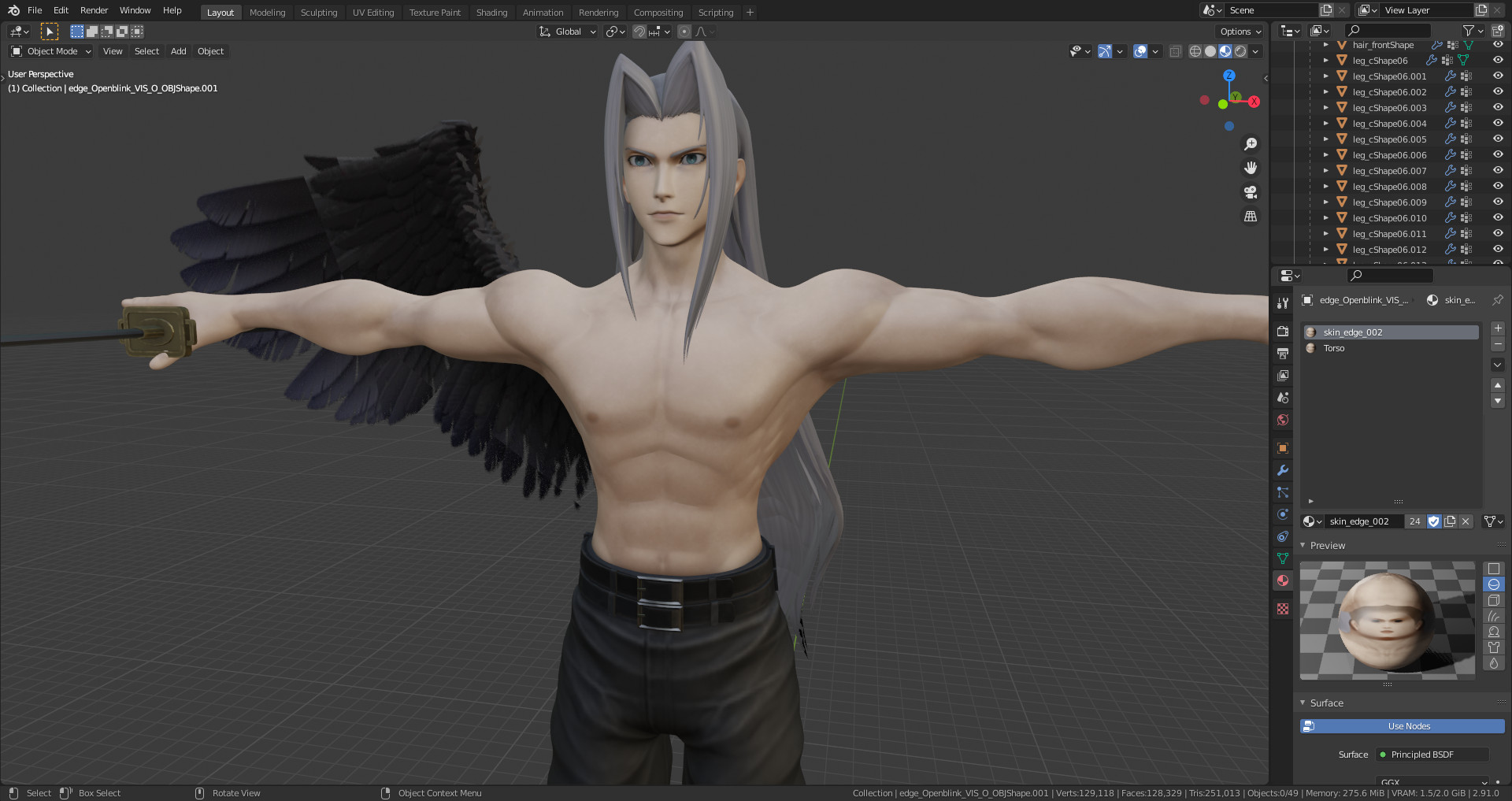Switch perspective/orthographic with grid gizmo
This screenshot has width=1512, height=801.
click(x=1250, y=216)
